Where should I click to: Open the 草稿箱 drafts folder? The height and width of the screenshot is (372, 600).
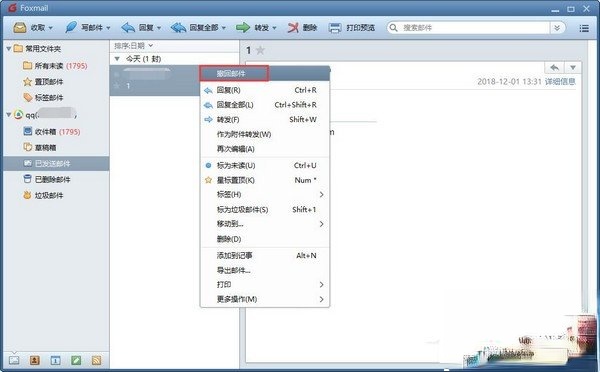click(x=40, y=147)
